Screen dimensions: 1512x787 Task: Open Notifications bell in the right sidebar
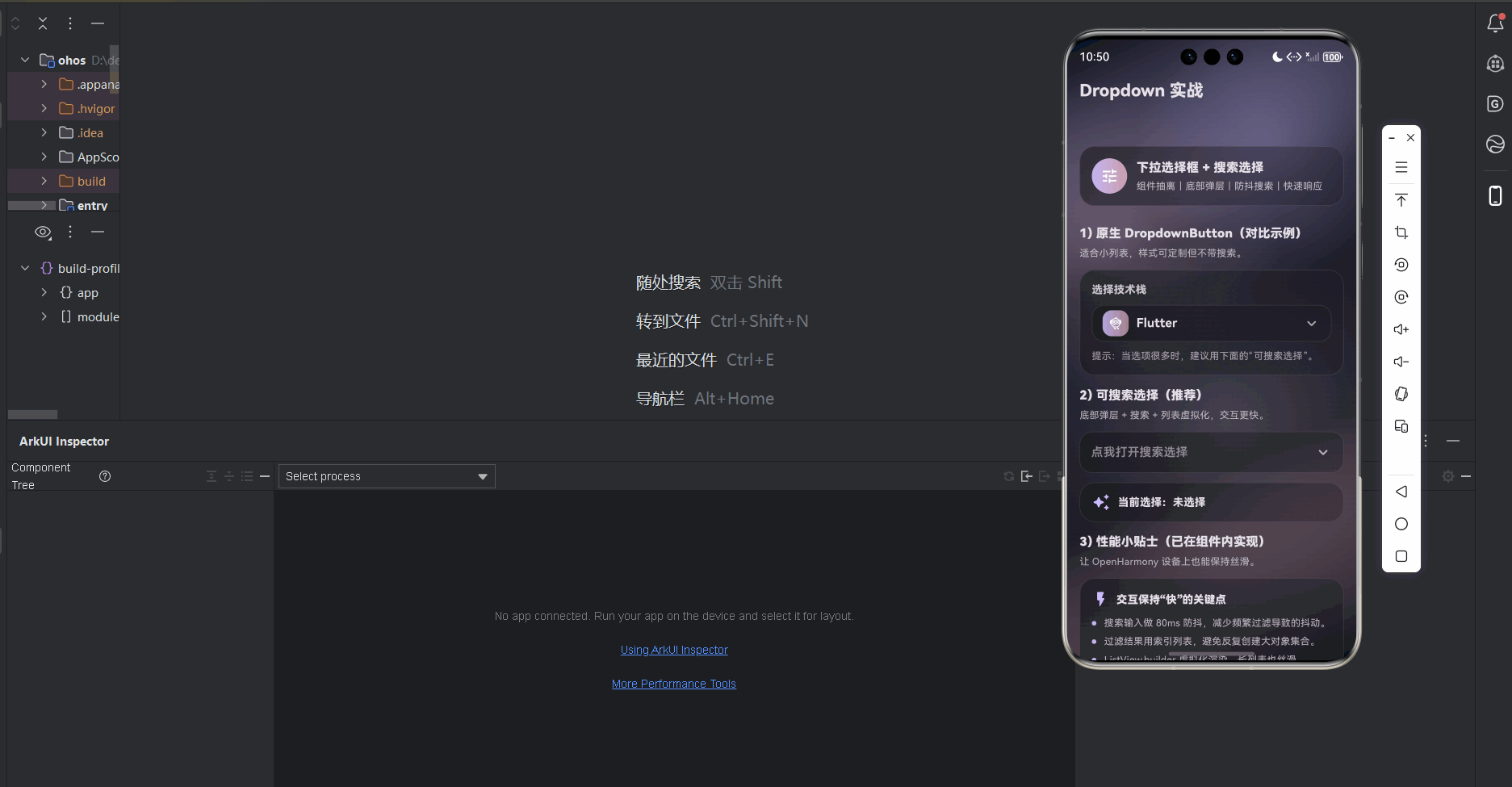[1495, 23]
